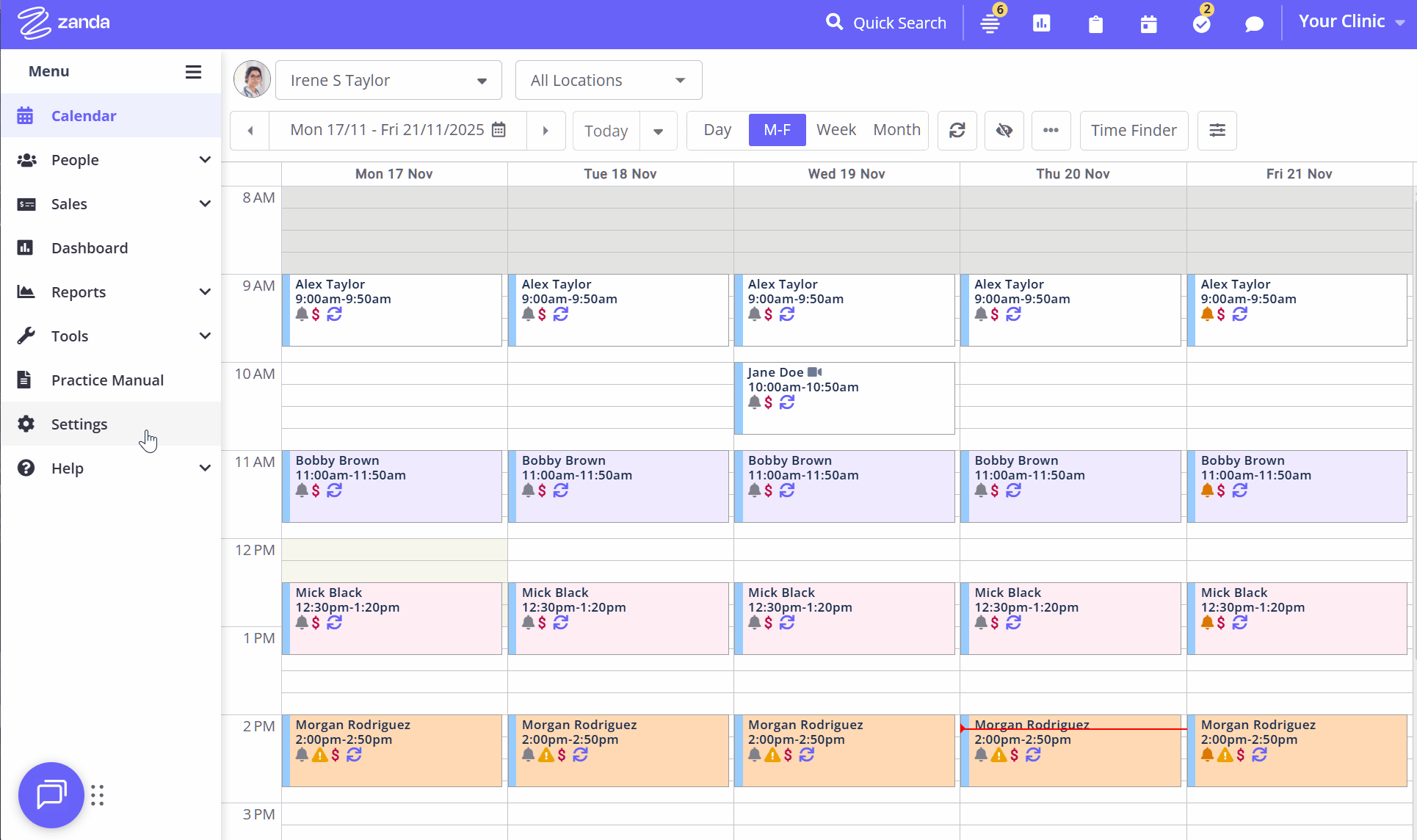Open the more options ellipsis menu
Screen dimensions: 1417x840
coord(1051,130)
